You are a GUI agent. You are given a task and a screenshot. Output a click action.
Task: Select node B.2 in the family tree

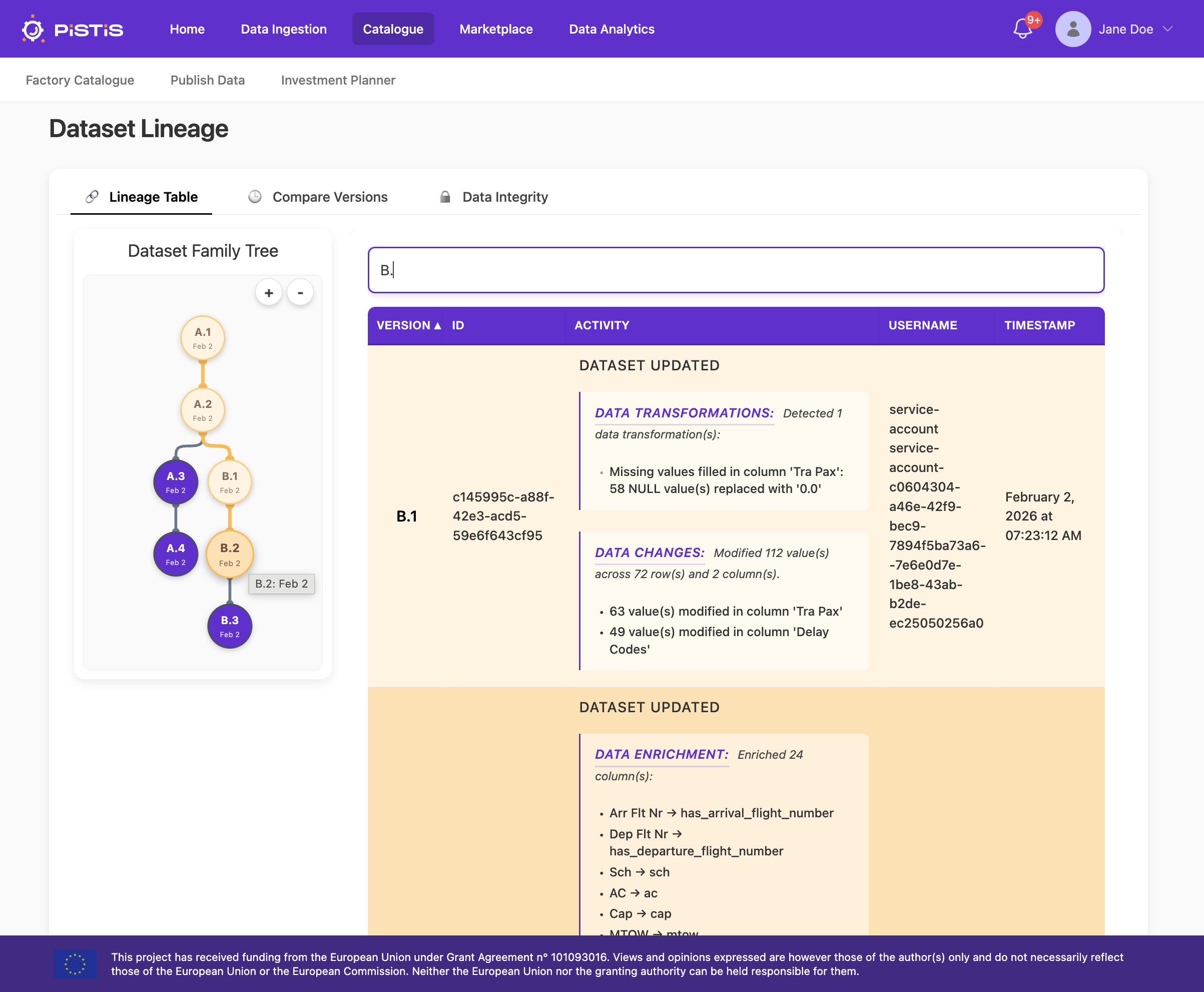click(x=230, y=554)
